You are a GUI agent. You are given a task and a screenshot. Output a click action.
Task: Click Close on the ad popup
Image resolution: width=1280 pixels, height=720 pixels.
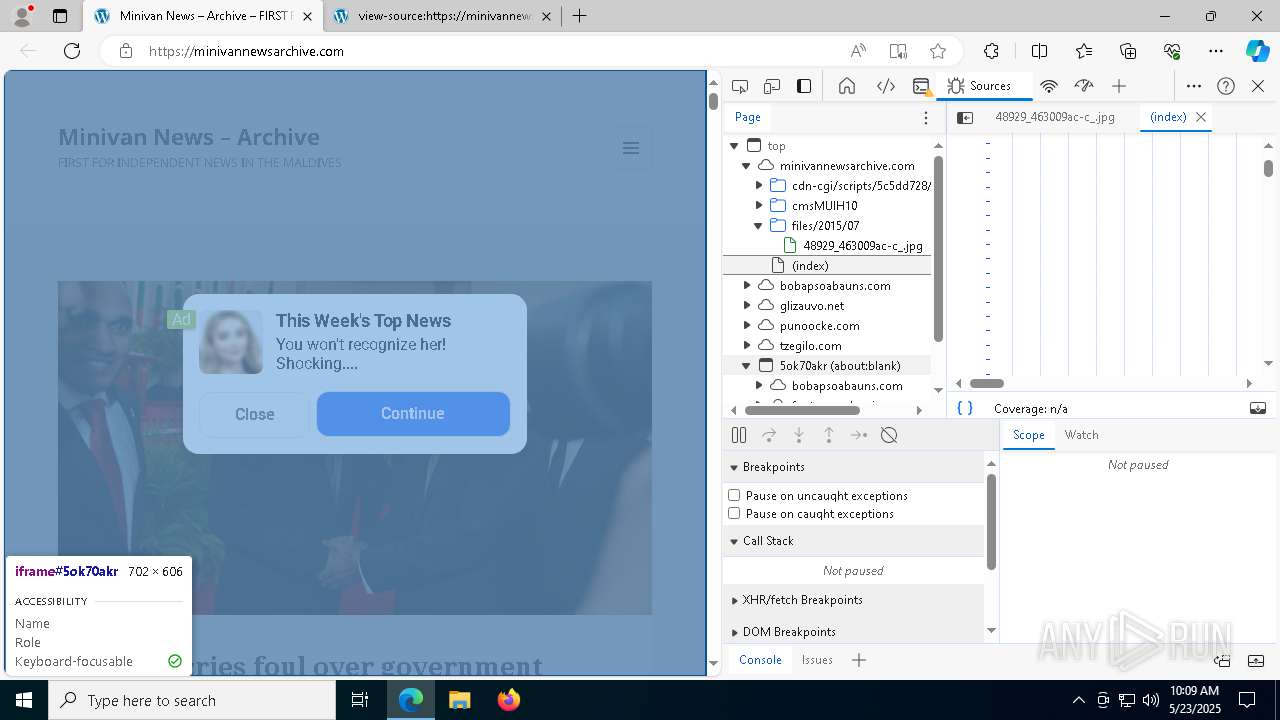[x=254, y=414]
